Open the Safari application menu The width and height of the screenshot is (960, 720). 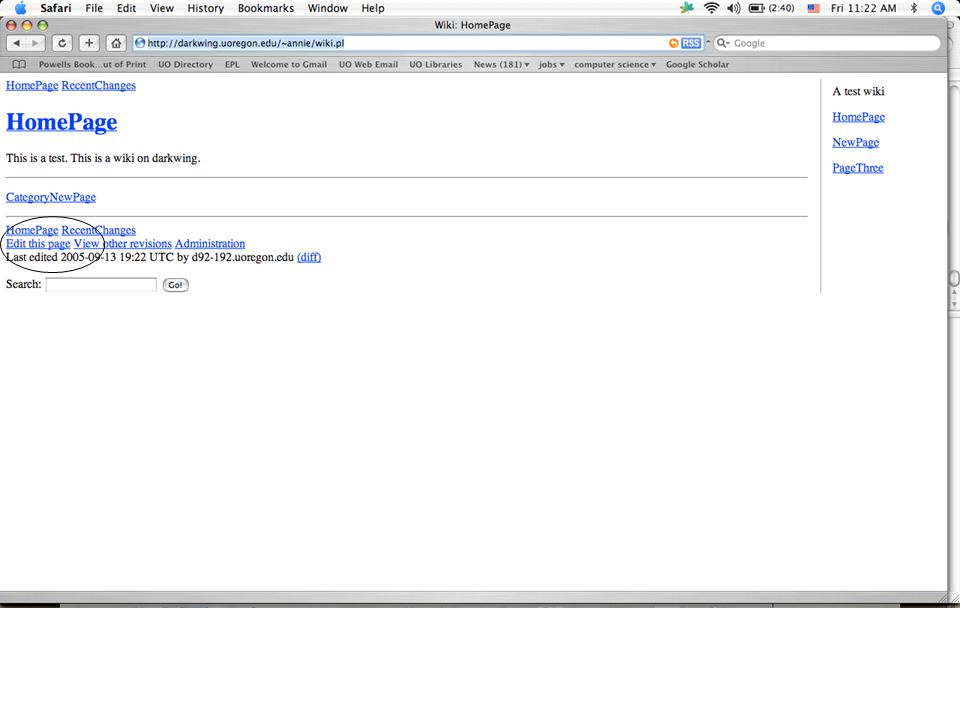(56, 8)
